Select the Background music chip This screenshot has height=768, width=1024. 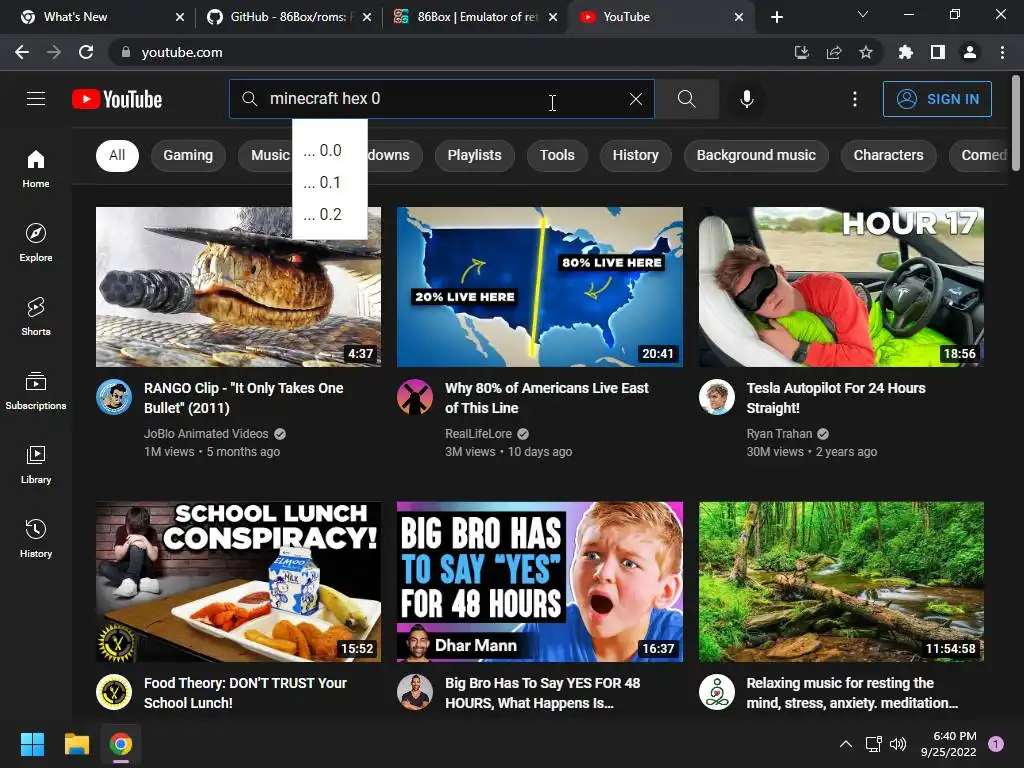point(756,155)
